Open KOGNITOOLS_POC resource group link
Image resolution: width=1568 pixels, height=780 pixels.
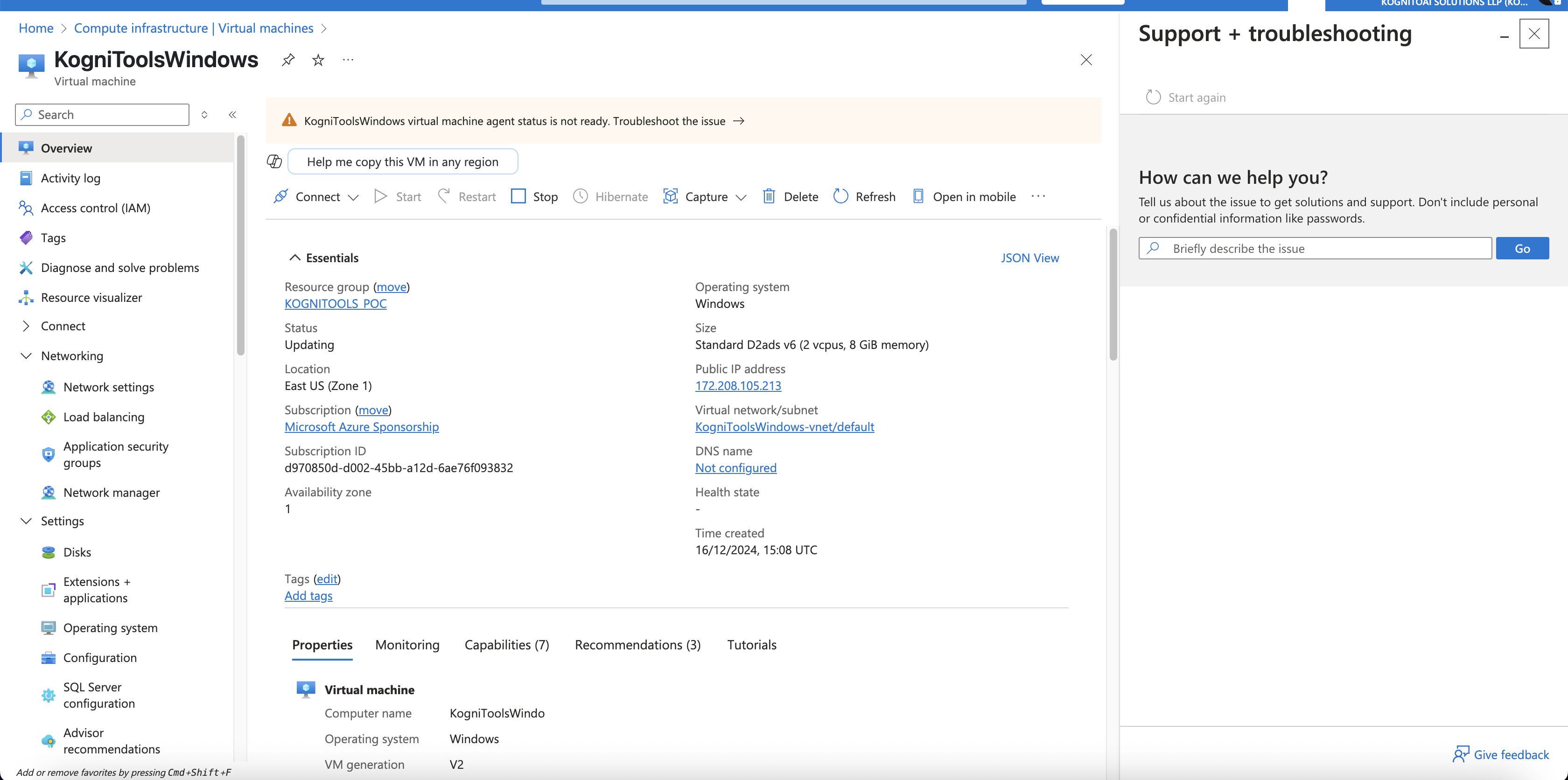336,303
